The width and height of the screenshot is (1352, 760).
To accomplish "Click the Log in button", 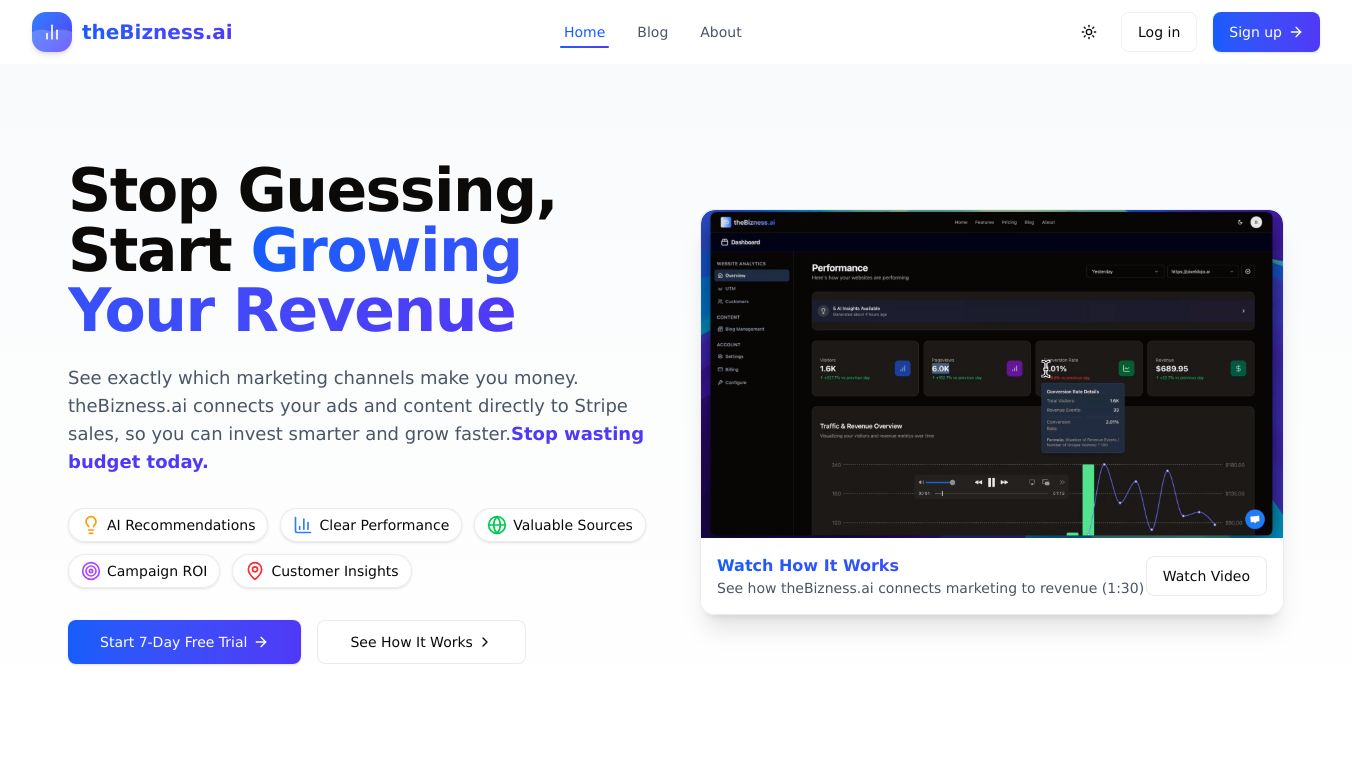I will click(1159, 32).
